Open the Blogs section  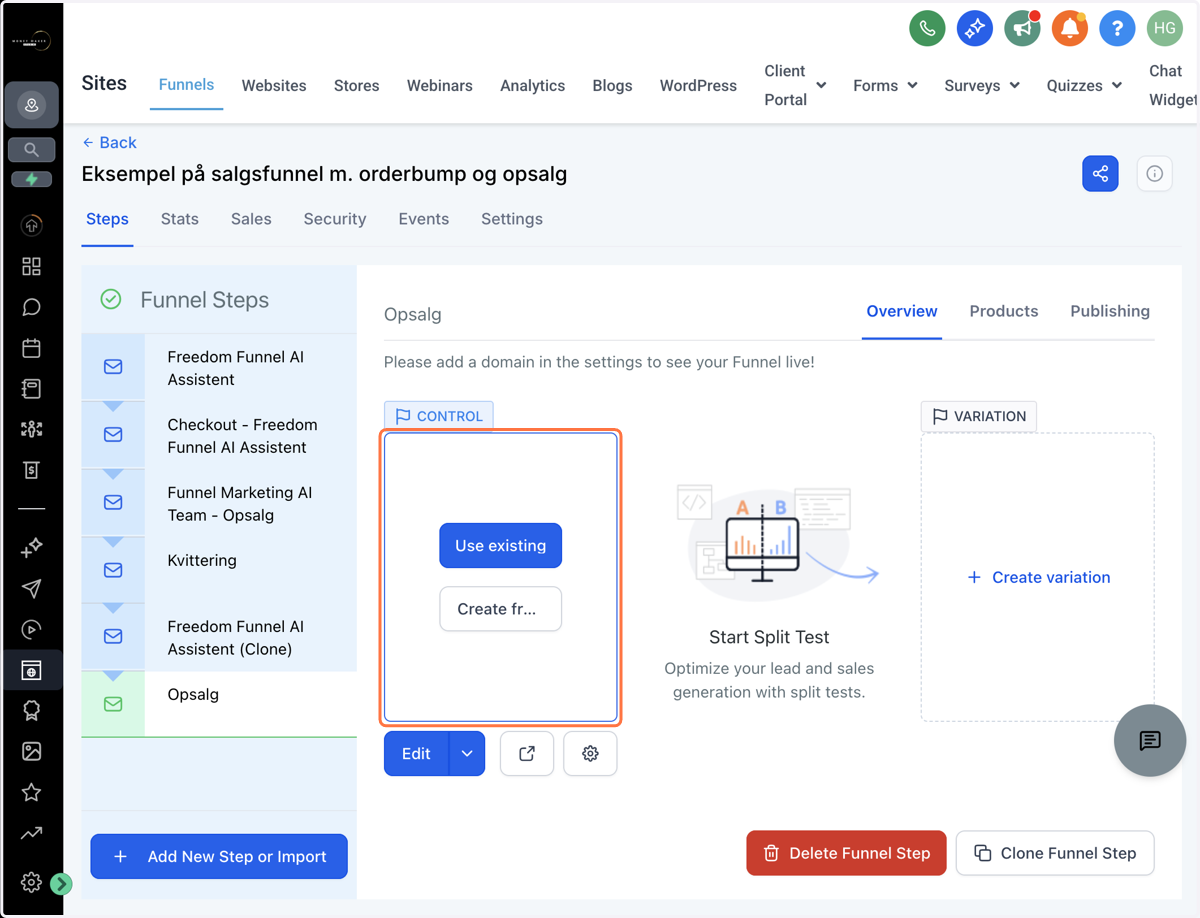pos(612,85)
